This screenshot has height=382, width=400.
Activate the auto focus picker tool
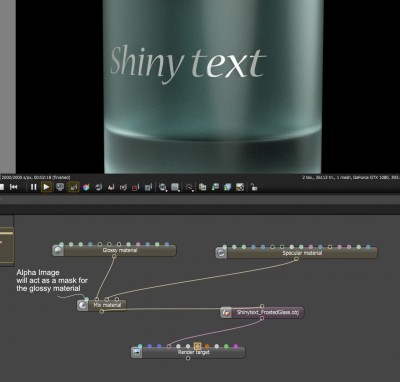[x=73, y=187]
